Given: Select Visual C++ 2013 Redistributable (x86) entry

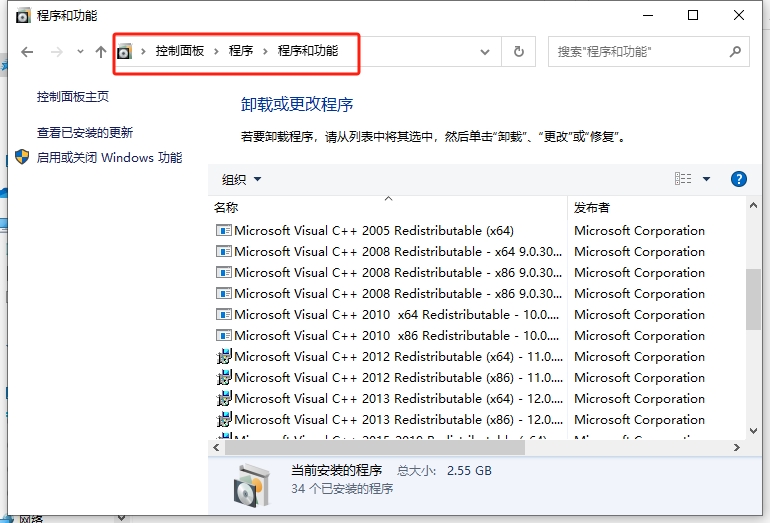Looking at the screenshot, I should 389,419.
